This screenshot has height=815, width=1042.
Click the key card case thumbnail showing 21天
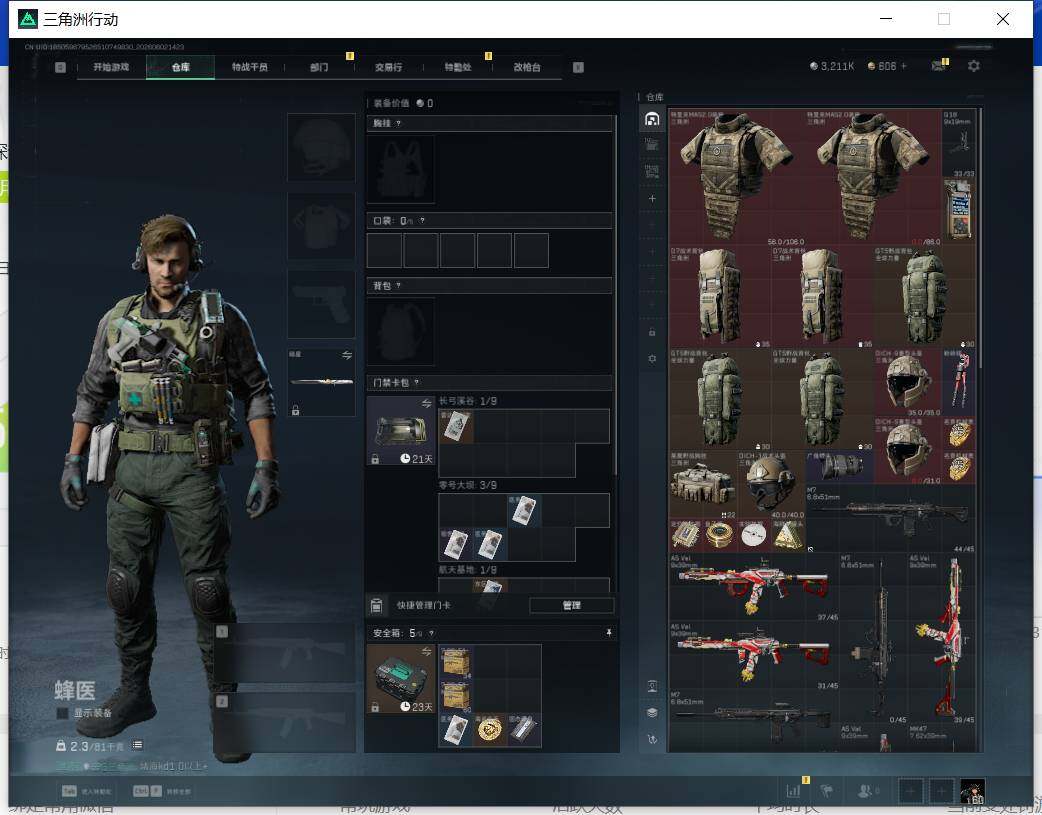tap(401, 431)
